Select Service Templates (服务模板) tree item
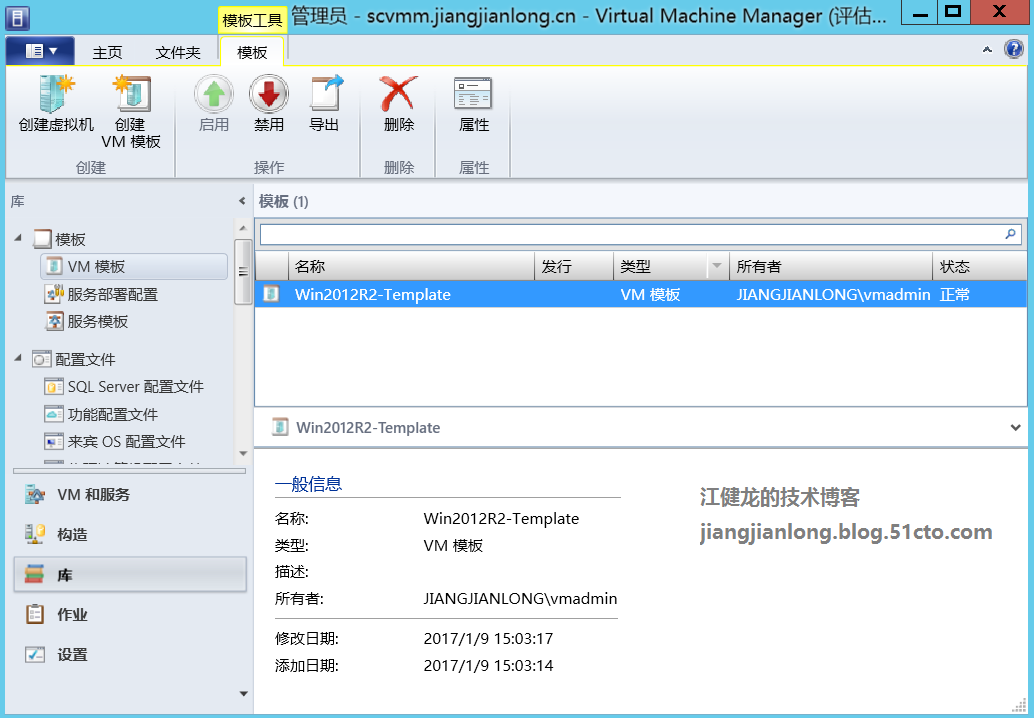 click(86, 321)
